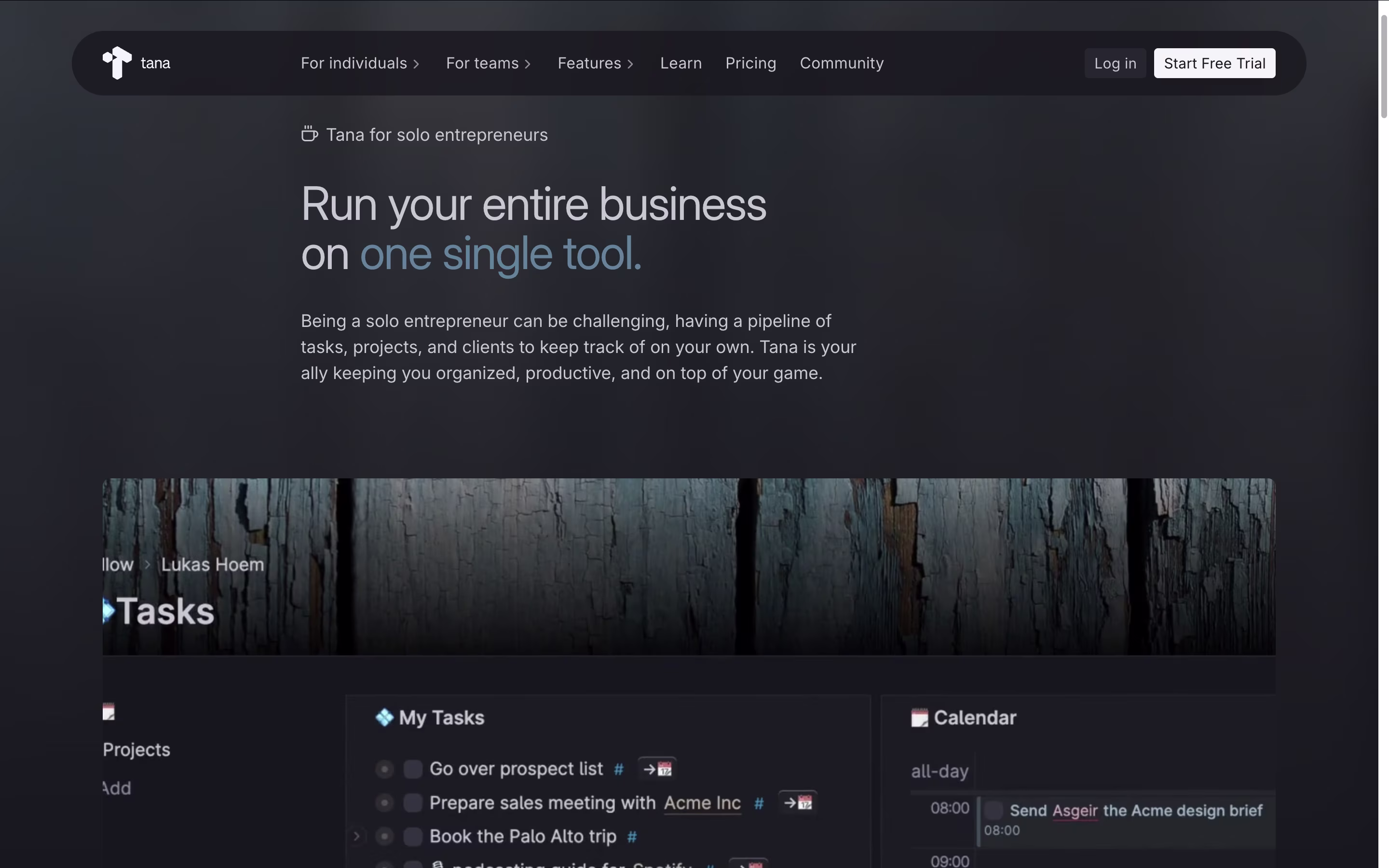This screenshot has width=1389, height=868.
Task: Click the all-day calendar row label
Action: tap(940, 771)
